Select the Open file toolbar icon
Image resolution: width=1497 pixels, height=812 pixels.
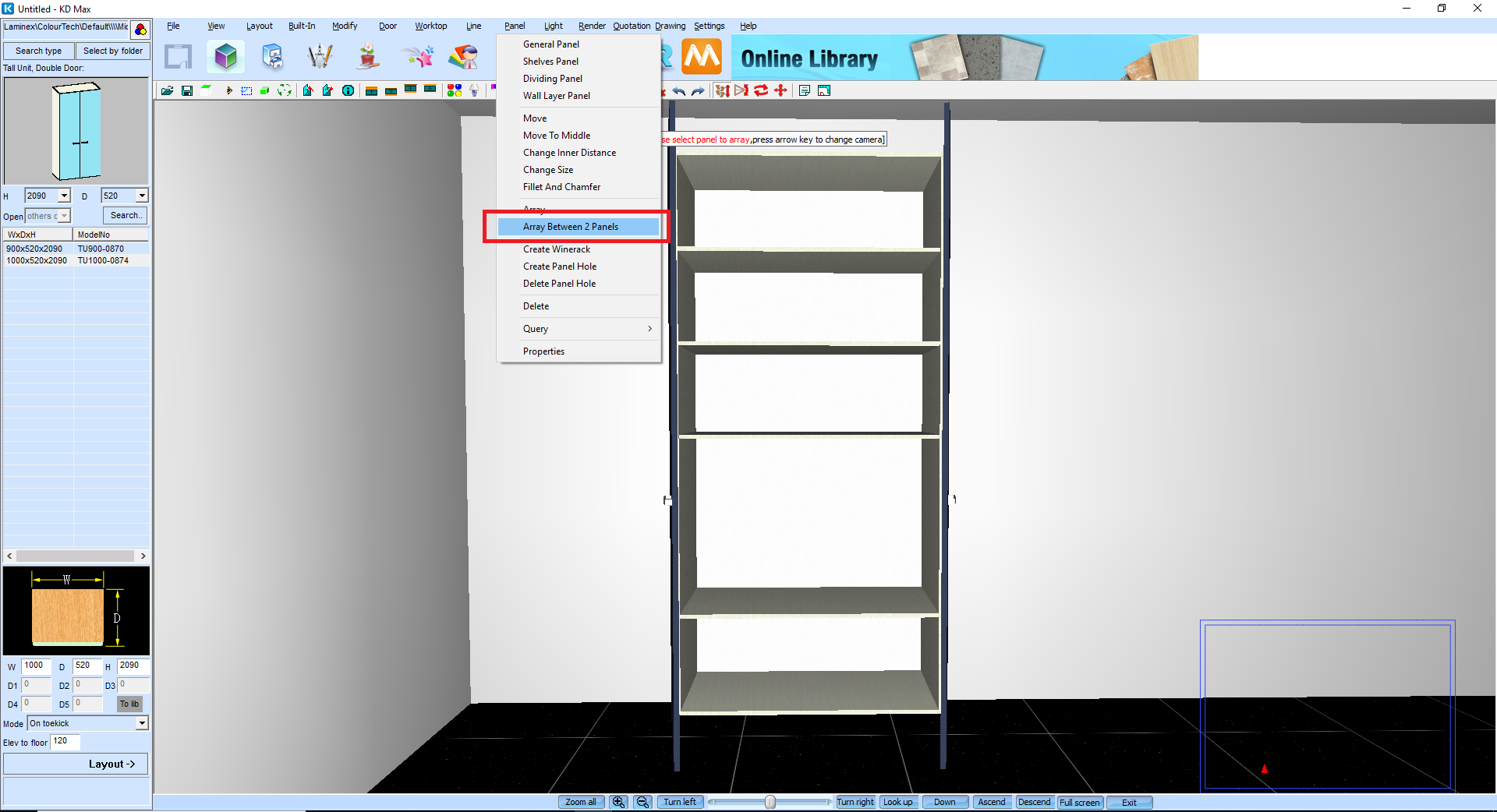point(167,90)
